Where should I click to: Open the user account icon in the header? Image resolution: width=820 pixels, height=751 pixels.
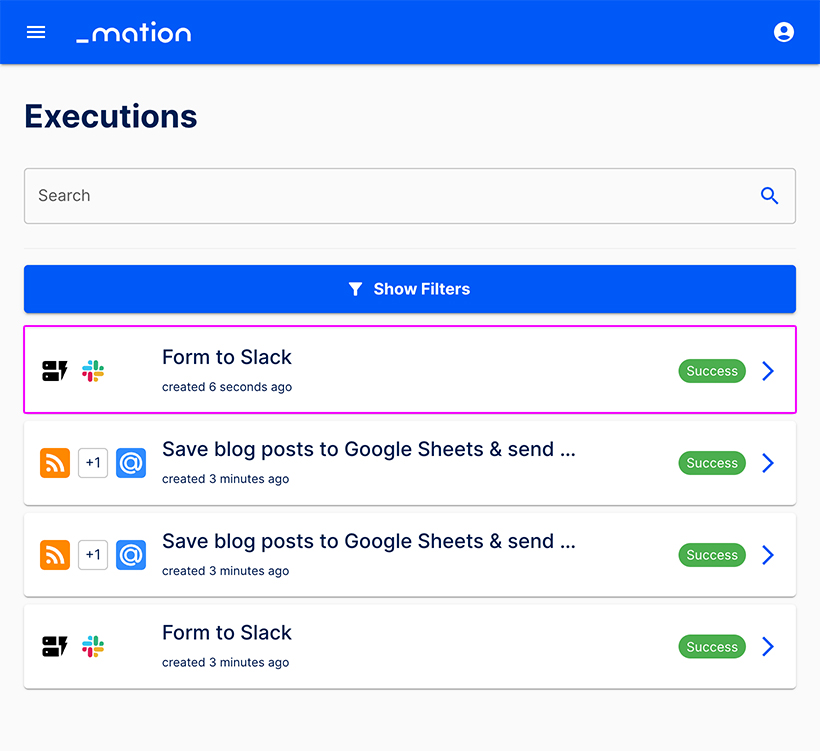point(784,32)
